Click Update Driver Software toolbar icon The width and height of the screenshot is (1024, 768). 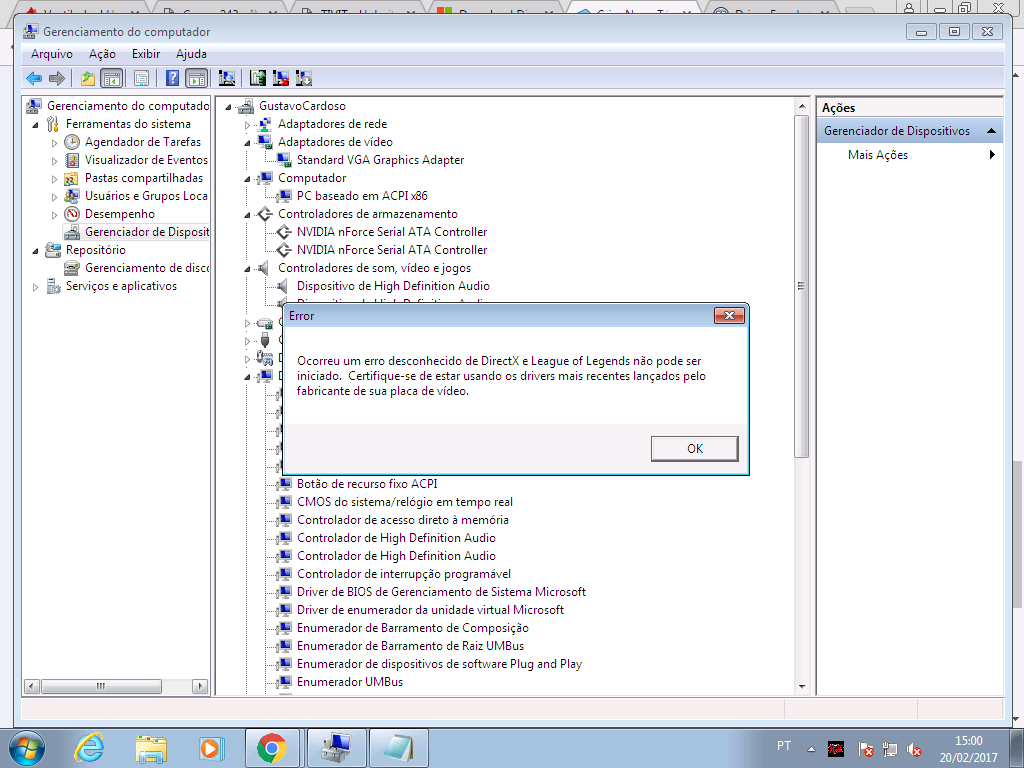[258, 78]
